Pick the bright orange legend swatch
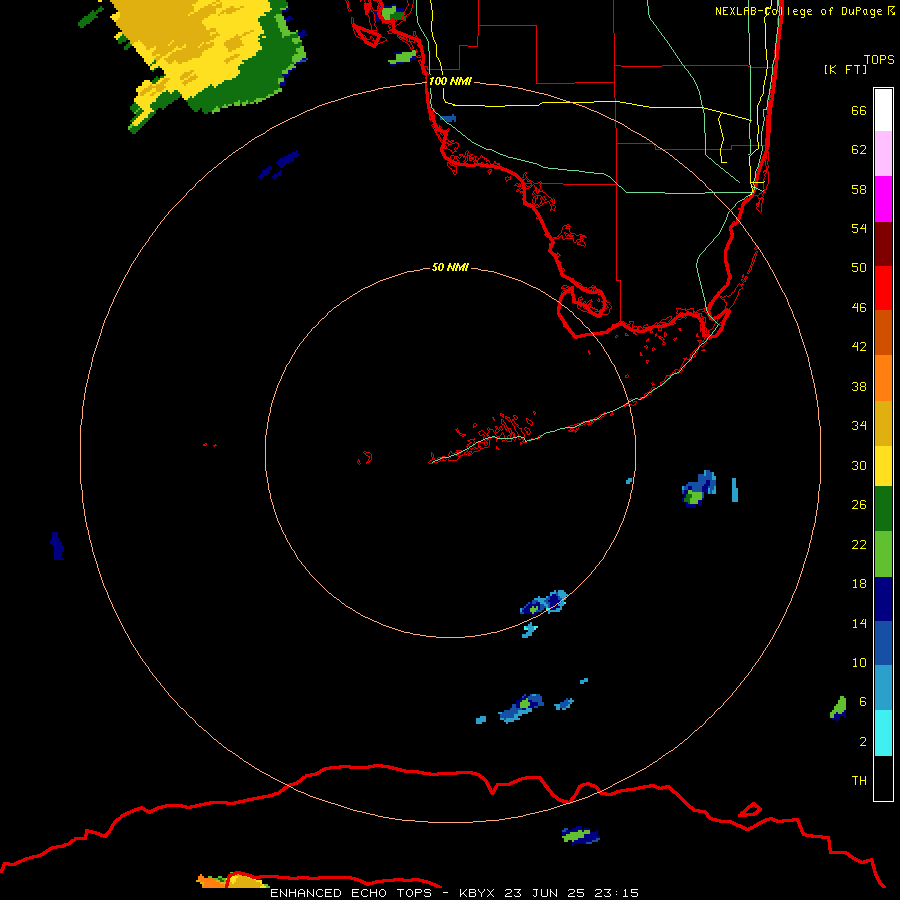 point(883,378)
